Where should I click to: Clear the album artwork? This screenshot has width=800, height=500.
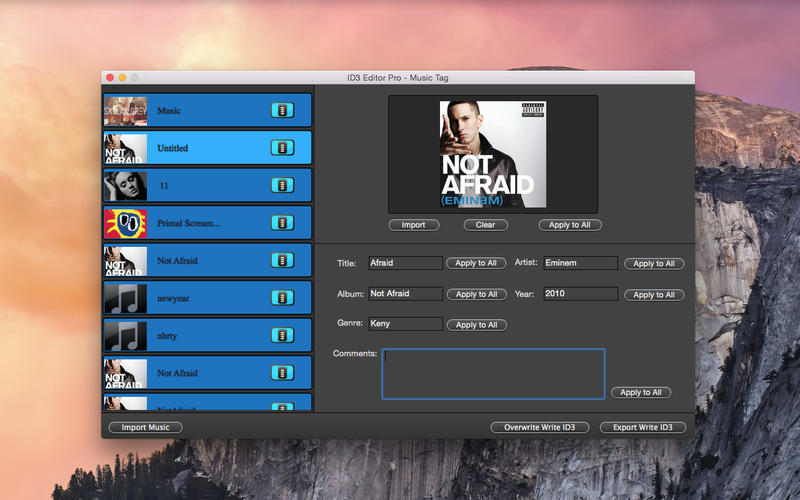click(485, 225)
